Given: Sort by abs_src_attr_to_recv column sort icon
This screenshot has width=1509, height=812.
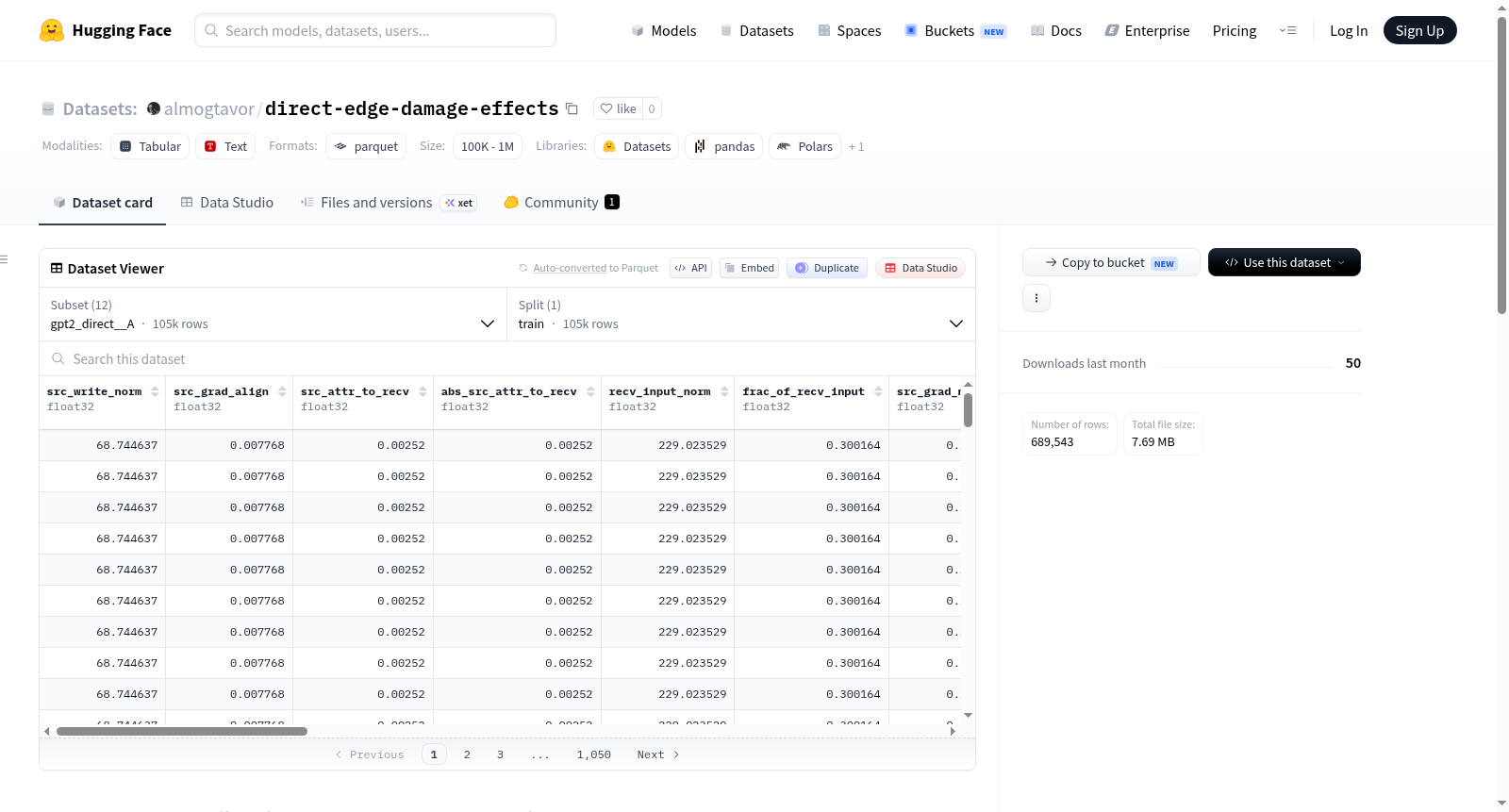Looking at the screenshot, I should tap(590, 391).
